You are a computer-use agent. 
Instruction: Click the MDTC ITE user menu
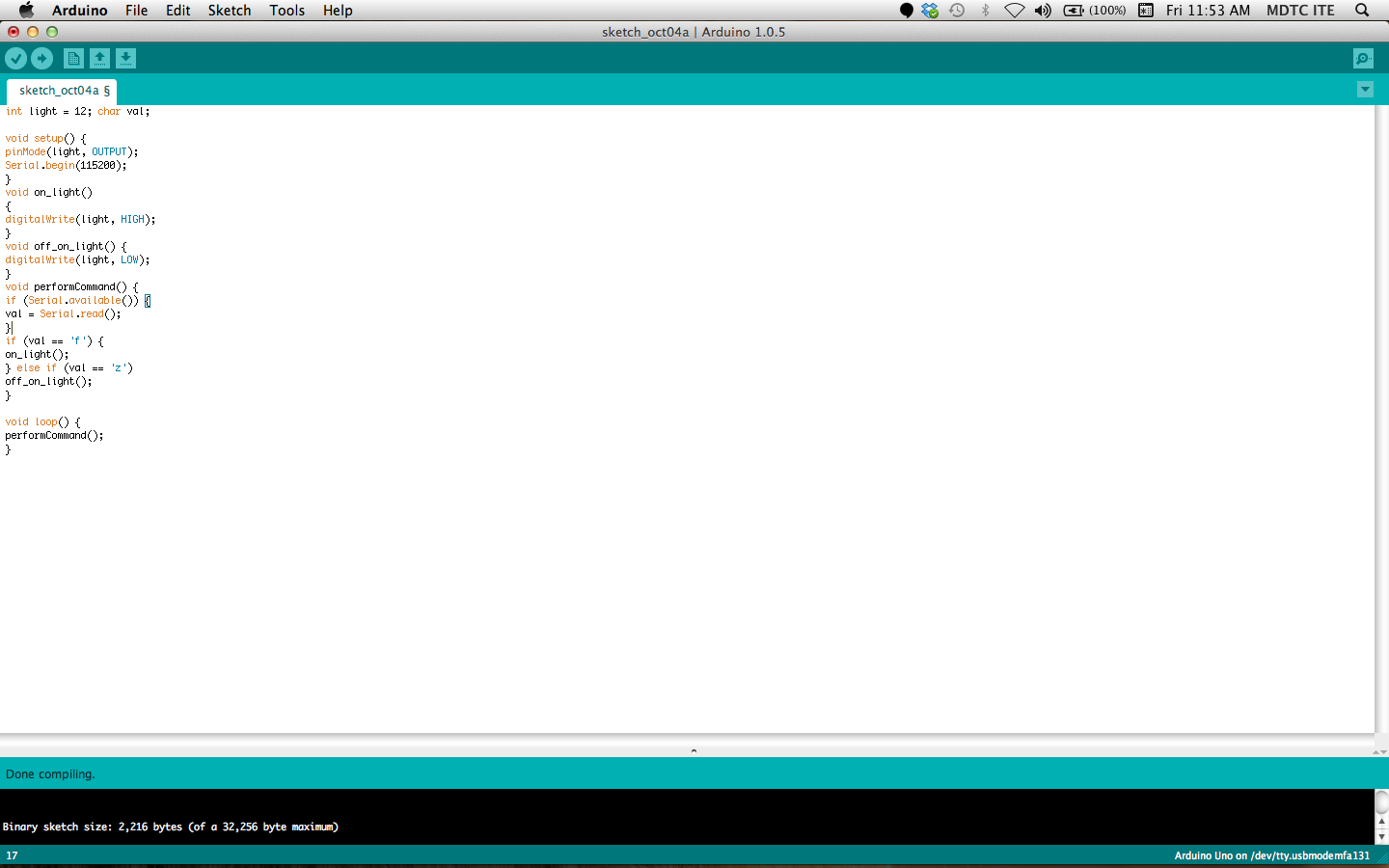click(x=1300, y=10)
